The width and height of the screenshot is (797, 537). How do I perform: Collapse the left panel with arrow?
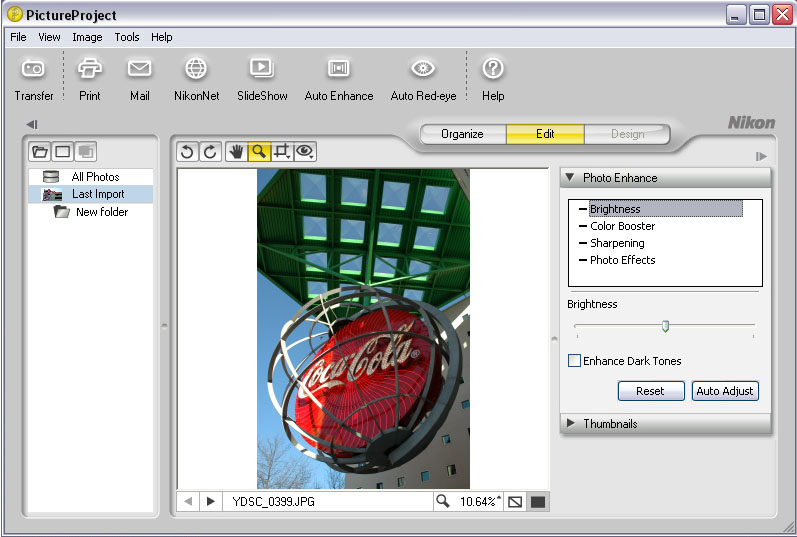tap(32, 125)
